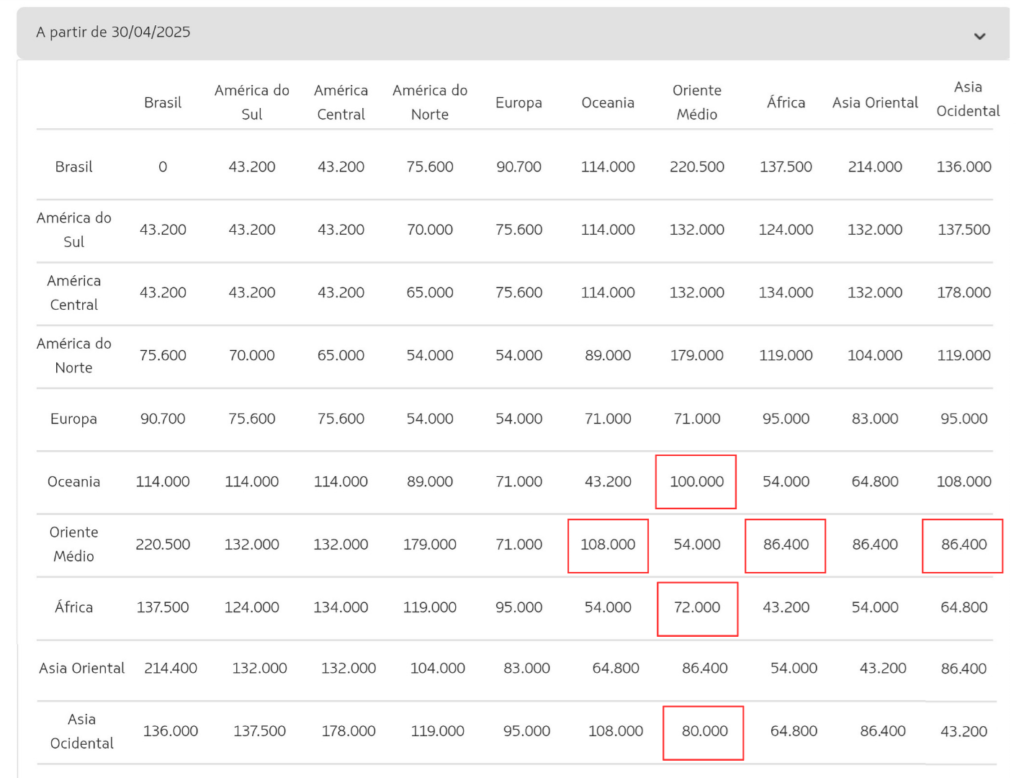Select the highlighted 86.400 in Asia Ocidental column
This screenshot has height=778, width=1024.
pyautogui.click(x=962, y=545)
